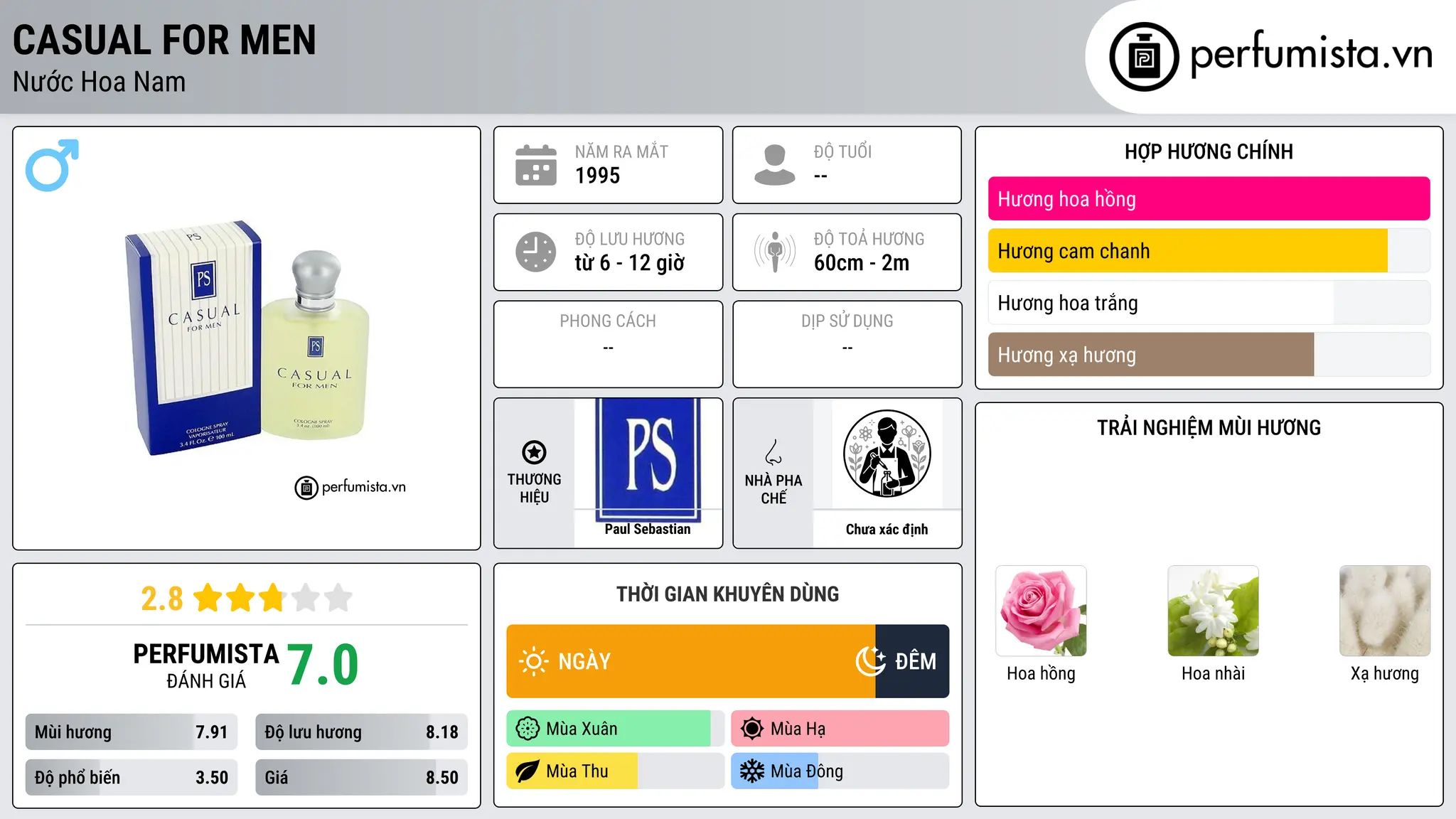This screenshot has height=819, width=1456.
Task: Click the HỢP HƯƠNG CHÍNH heading
Action: pos(1209,151)
